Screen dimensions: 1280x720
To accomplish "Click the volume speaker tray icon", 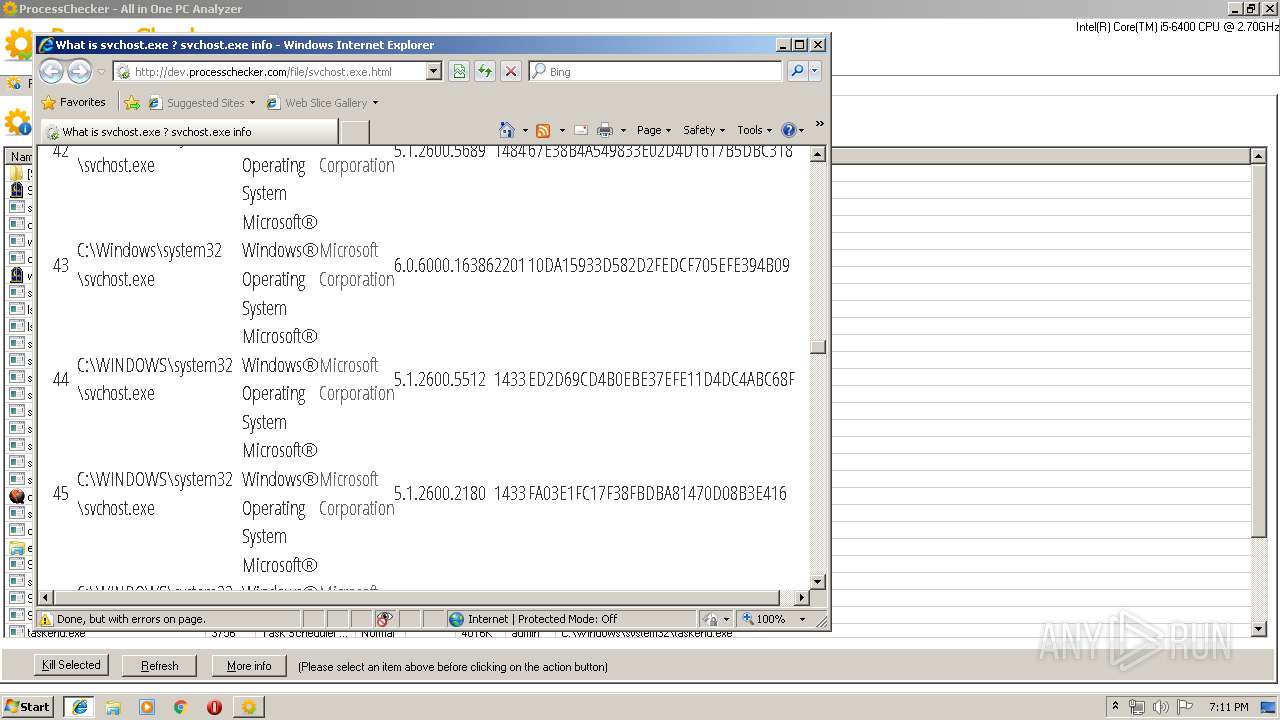I will point(1160,707).
